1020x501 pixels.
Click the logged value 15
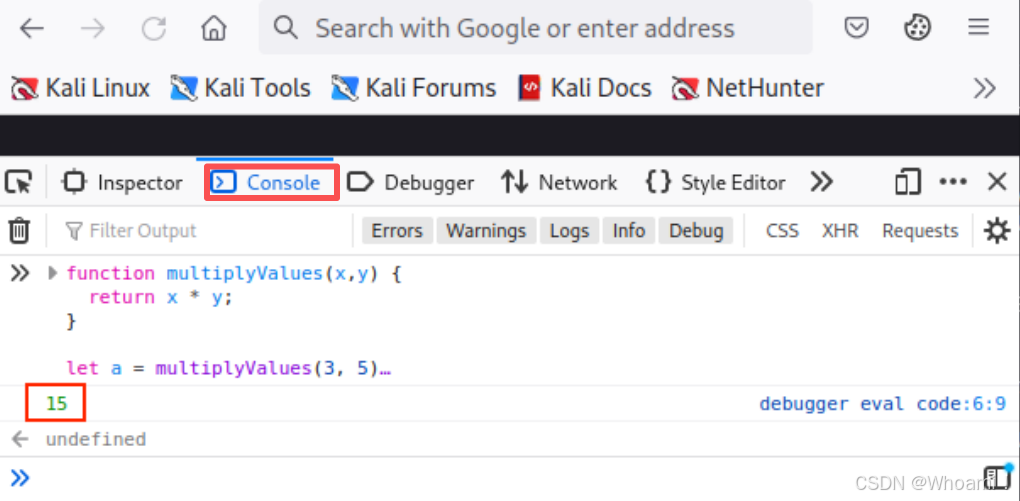(57, 404)
